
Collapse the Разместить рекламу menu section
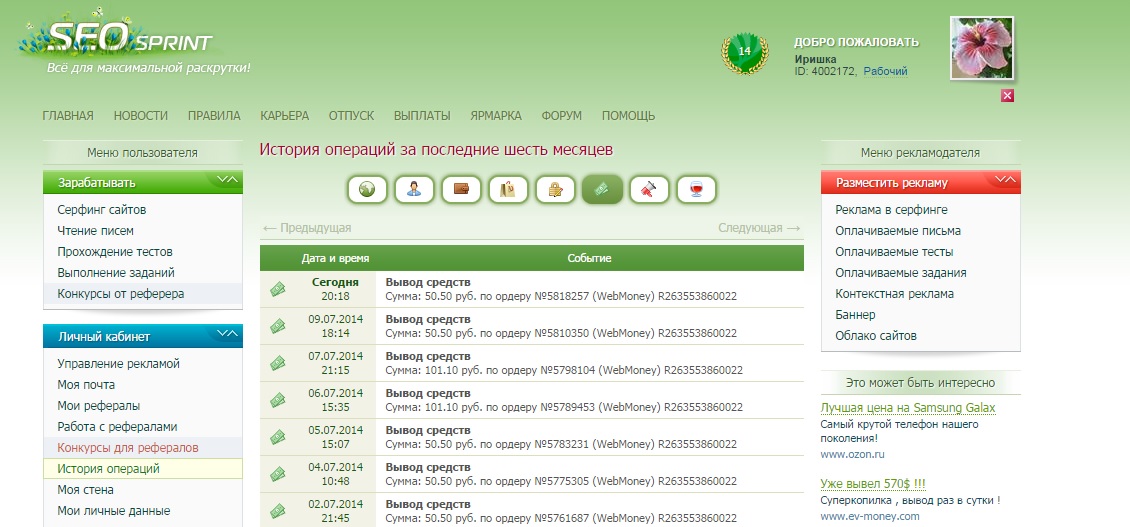click(x=1005, y=179)
